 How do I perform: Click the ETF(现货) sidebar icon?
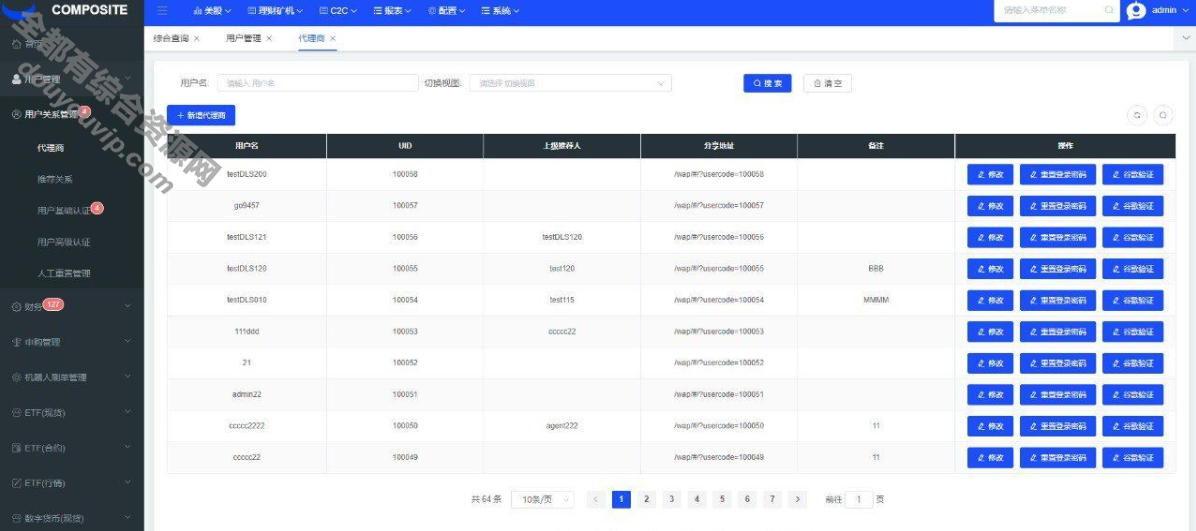[x=17, y=412]
